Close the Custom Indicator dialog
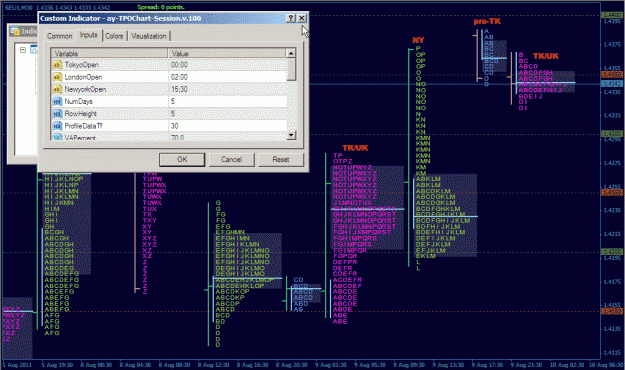This screenshot has width=625, height=370. [302, 18]
